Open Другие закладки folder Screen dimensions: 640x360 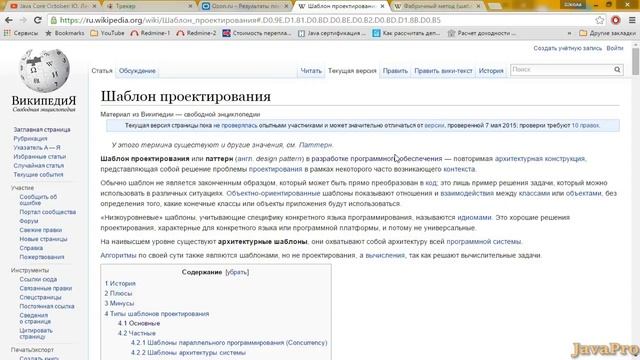click(x=607, y=33)
